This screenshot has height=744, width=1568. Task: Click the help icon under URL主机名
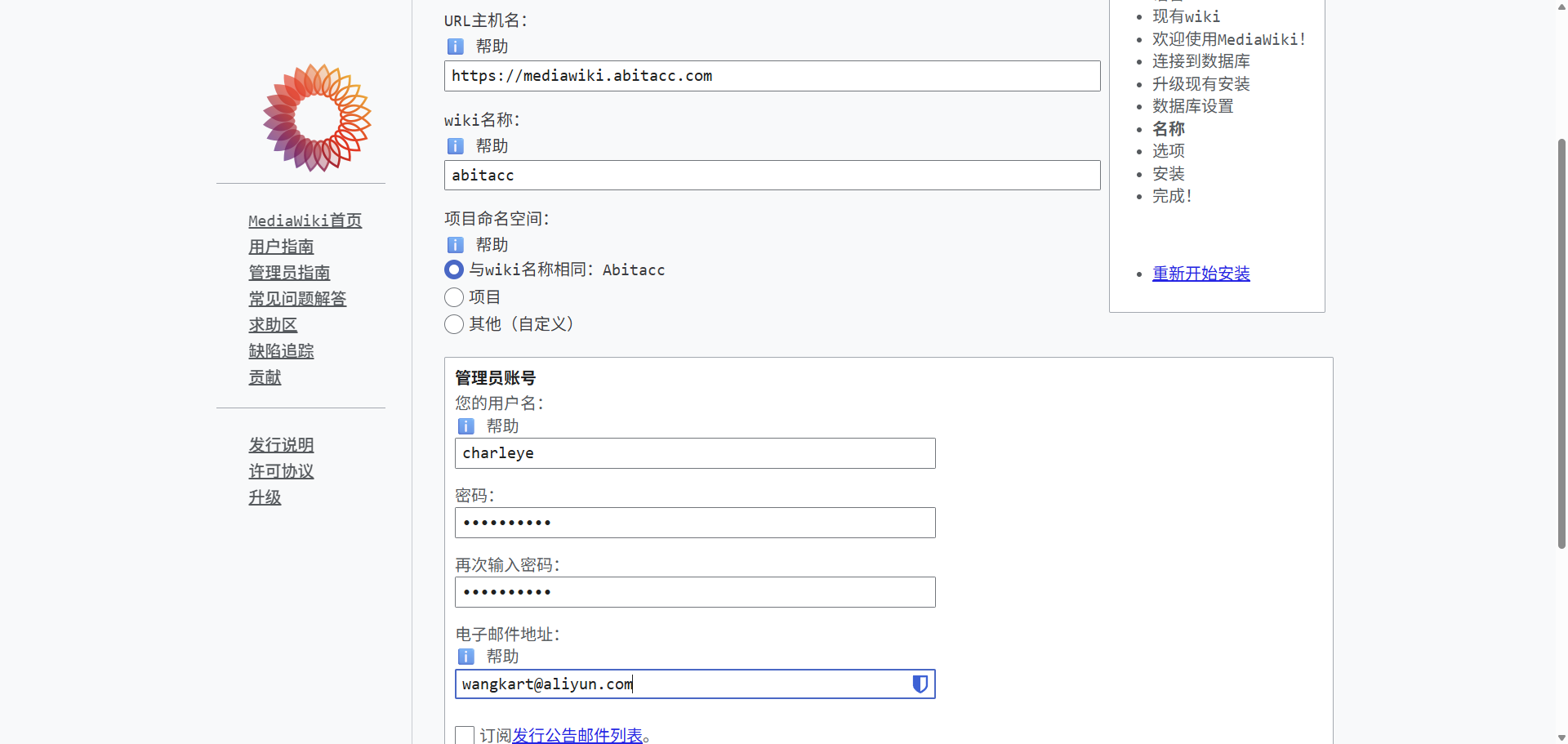(x=456, y=47)
